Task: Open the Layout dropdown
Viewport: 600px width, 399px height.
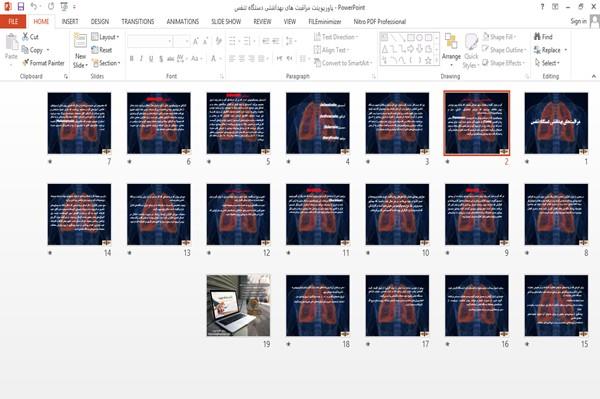Action: tap(105, 37)
